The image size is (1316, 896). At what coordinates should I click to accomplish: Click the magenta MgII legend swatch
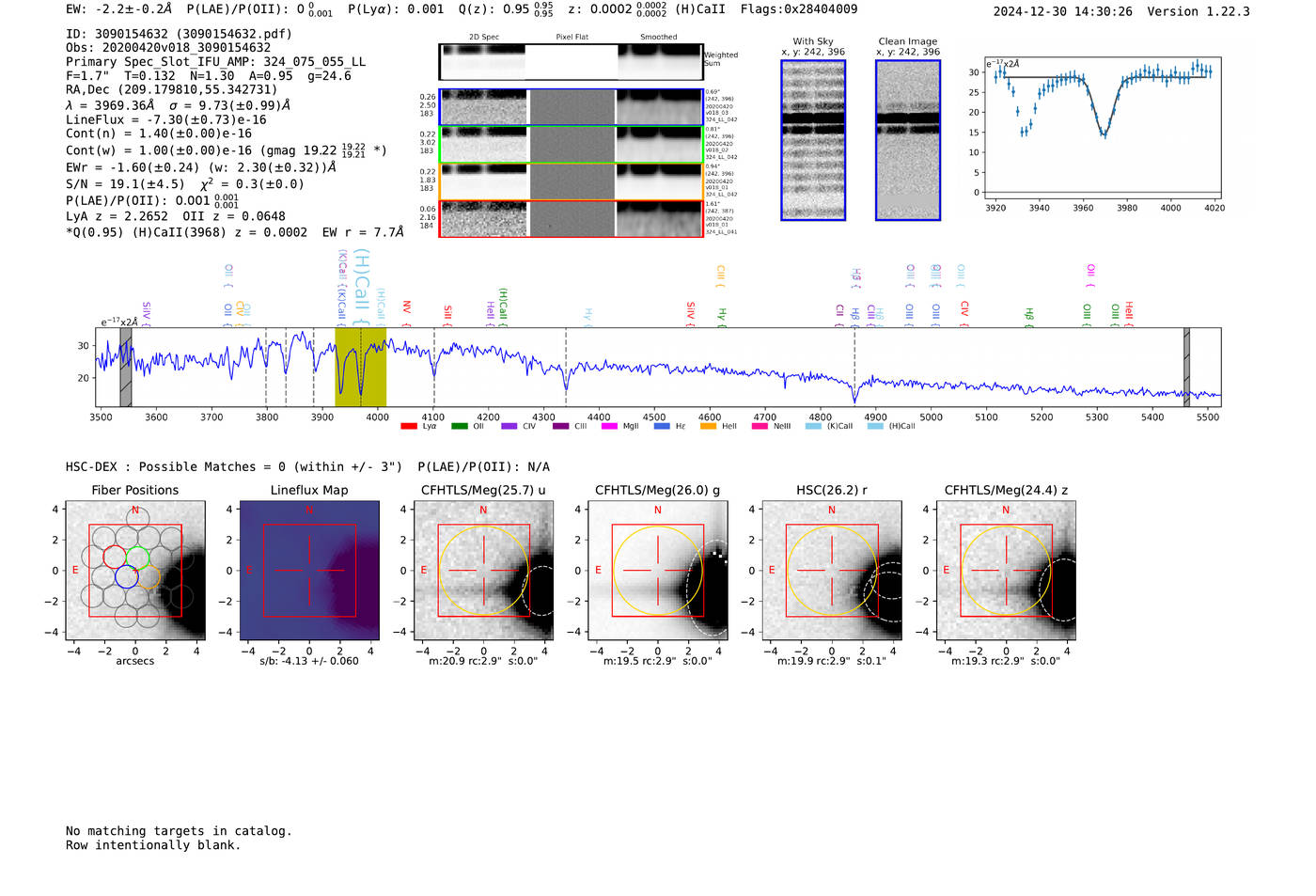coord(609,426)
